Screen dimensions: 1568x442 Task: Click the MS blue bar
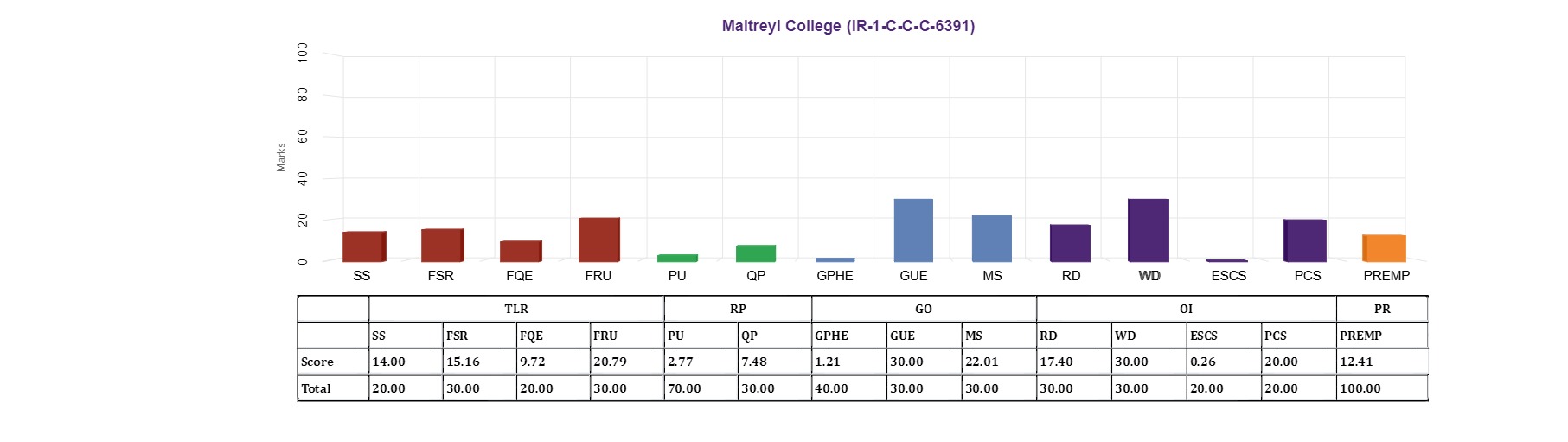(992, 239)
